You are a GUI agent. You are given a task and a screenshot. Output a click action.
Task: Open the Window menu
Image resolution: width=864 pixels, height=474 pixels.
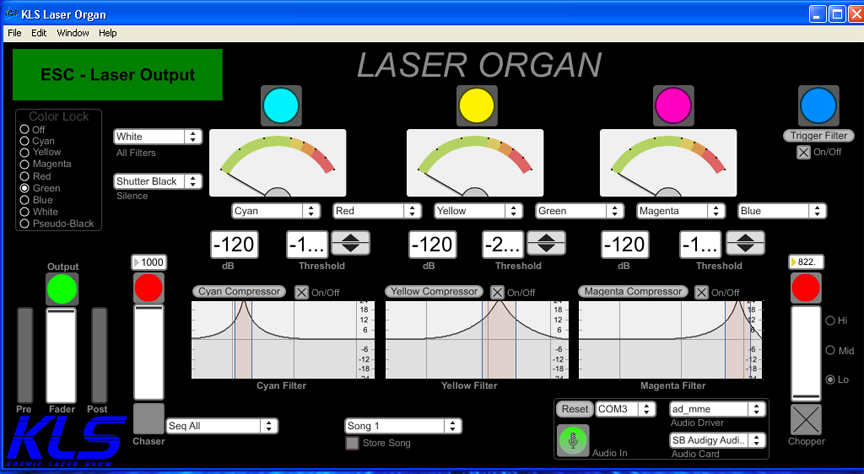[72, 33]
